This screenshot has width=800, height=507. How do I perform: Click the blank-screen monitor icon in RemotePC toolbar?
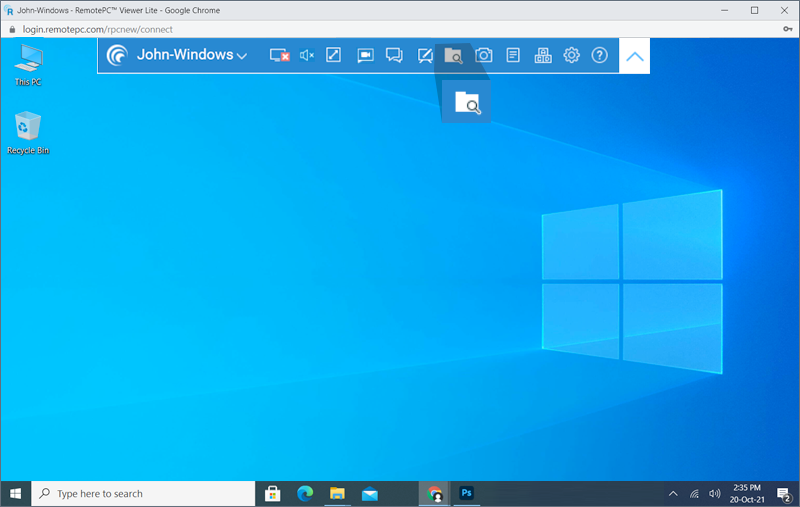click(279, 55)
